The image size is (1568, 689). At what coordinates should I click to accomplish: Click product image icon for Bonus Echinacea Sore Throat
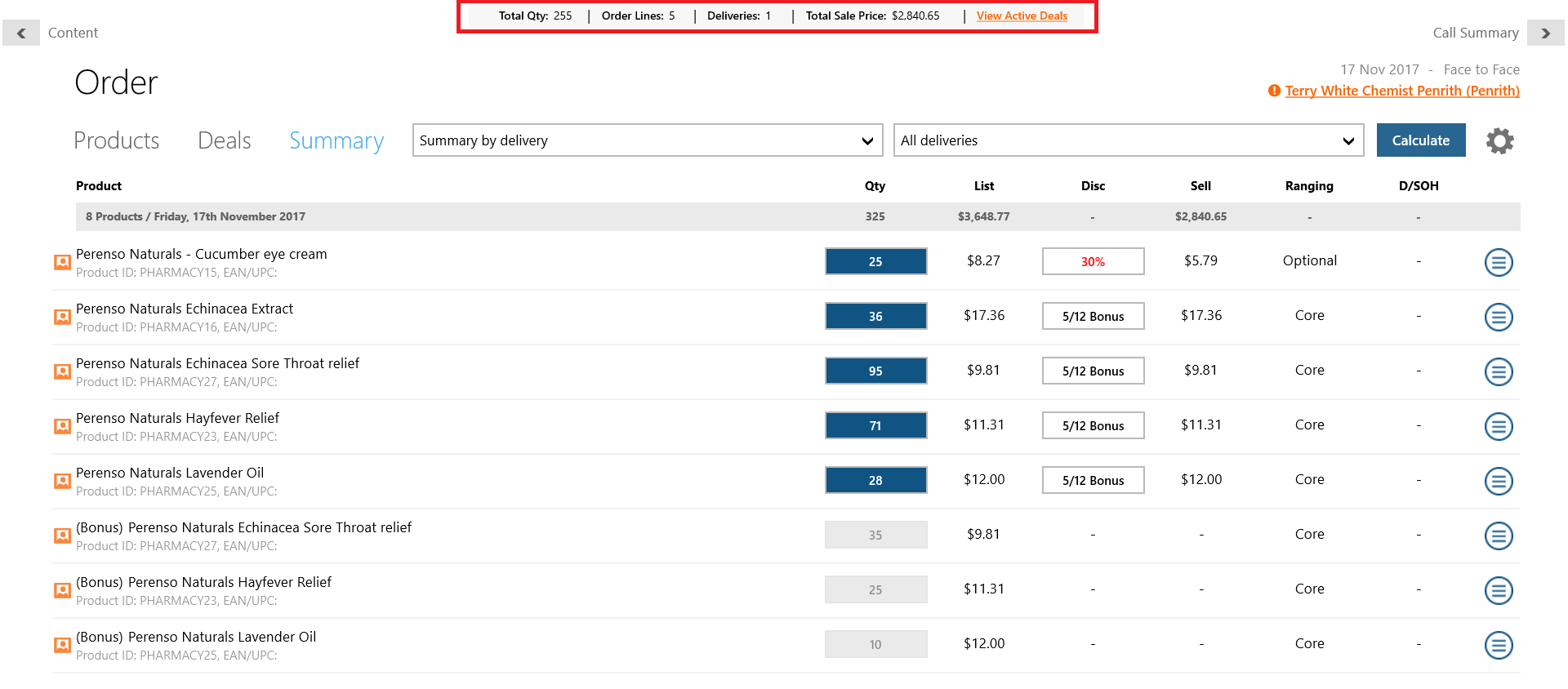(62, 536)
